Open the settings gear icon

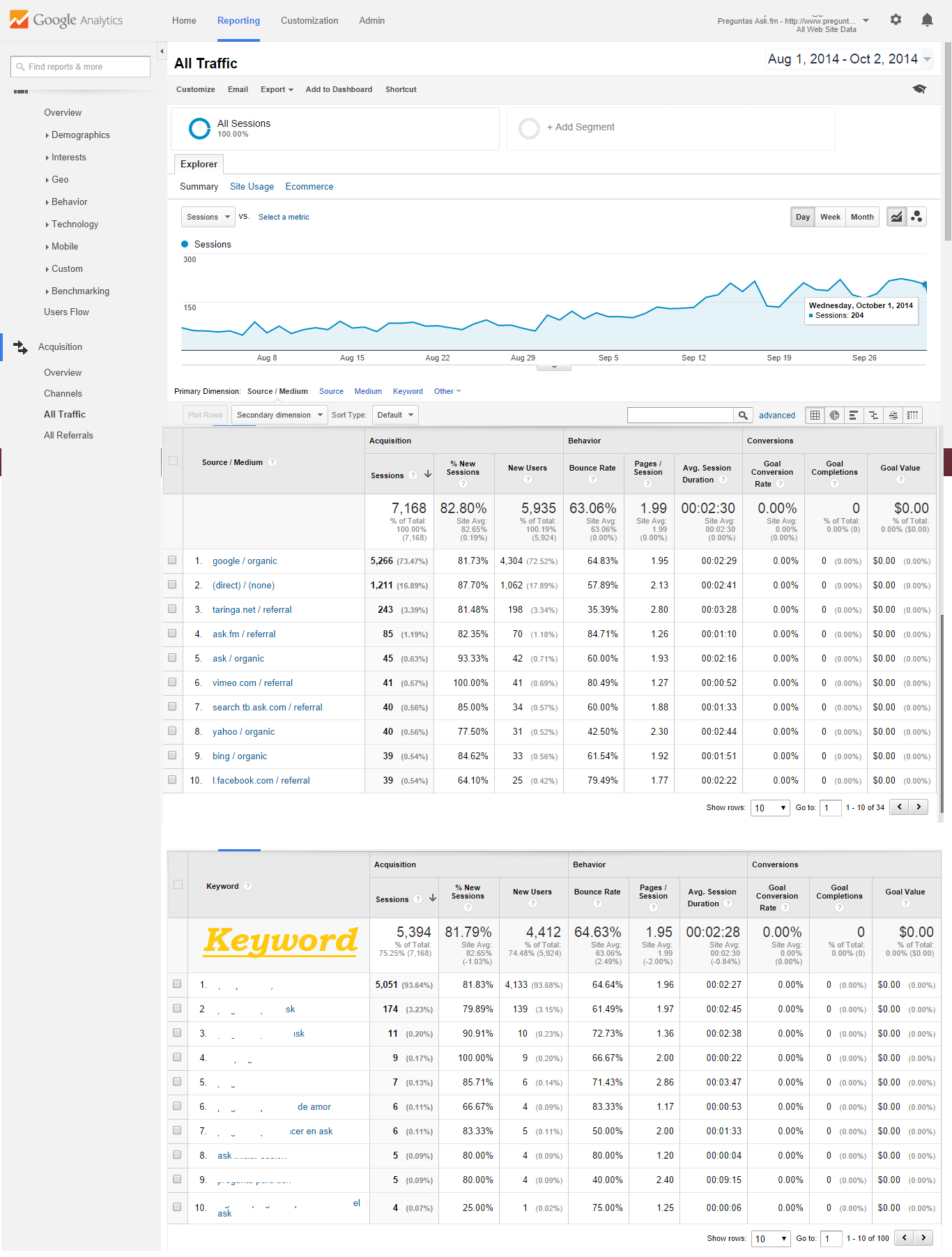(896, 20)
